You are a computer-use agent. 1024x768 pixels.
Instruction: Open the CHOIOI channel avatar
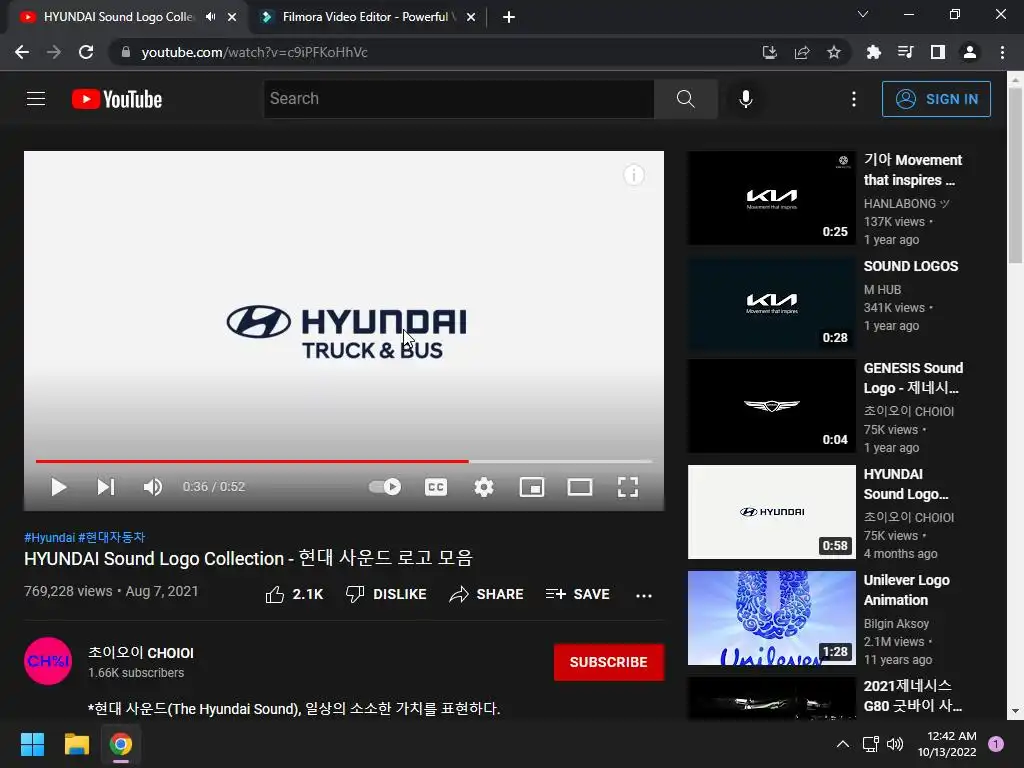pos(48,661)
